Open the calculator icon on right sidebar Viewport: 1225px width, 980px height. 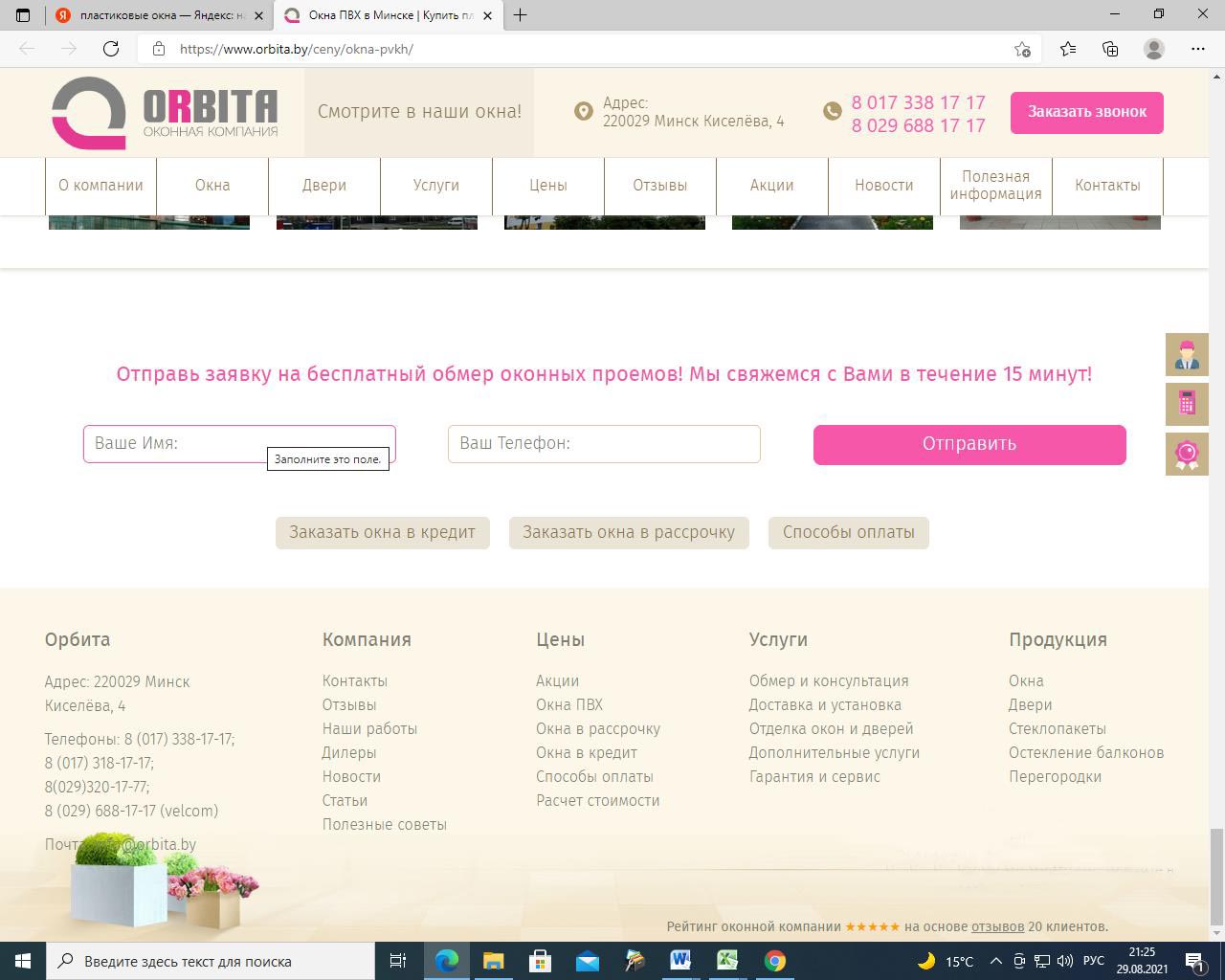(x=1187, y=404)
